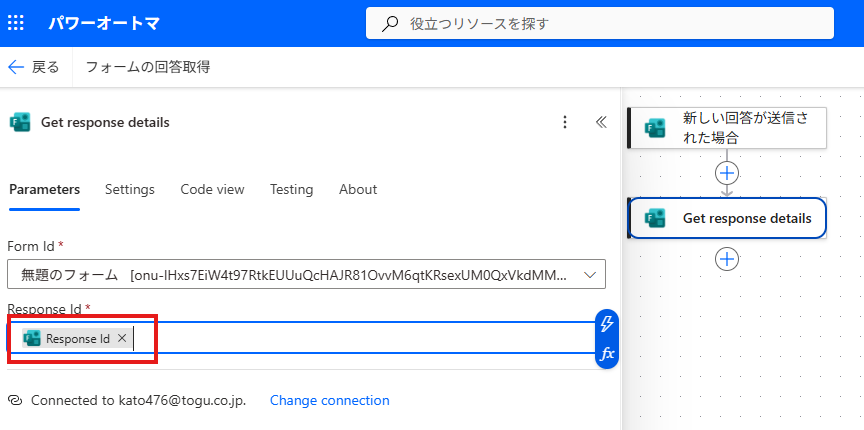Click the Form Id label
864x430 pixels.
(x=31, y=246)
